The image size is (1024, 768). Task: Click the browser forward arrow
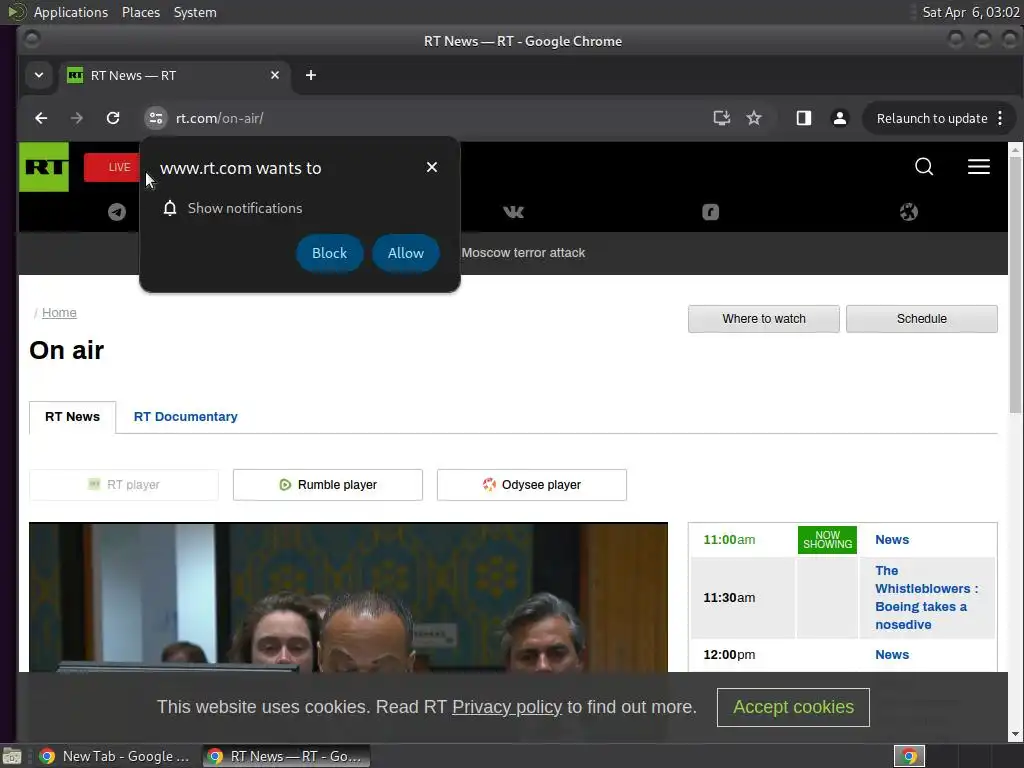pyautogui.click(x=77, y=118)
